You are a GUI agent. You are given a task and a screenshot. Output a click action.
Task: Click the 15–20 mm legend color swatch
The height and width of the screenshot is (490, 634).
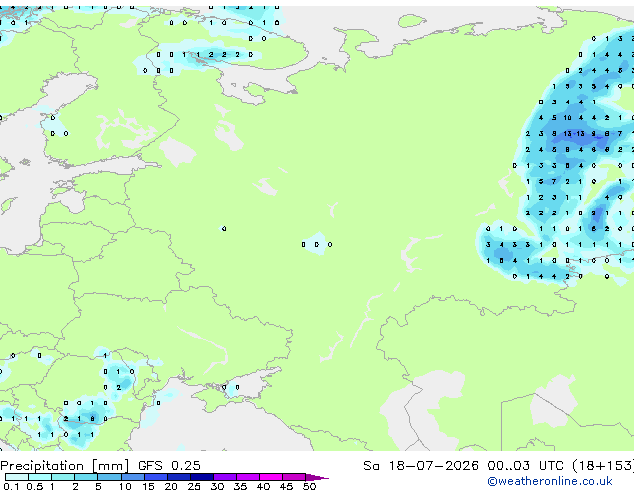click(x=156, y=477)
